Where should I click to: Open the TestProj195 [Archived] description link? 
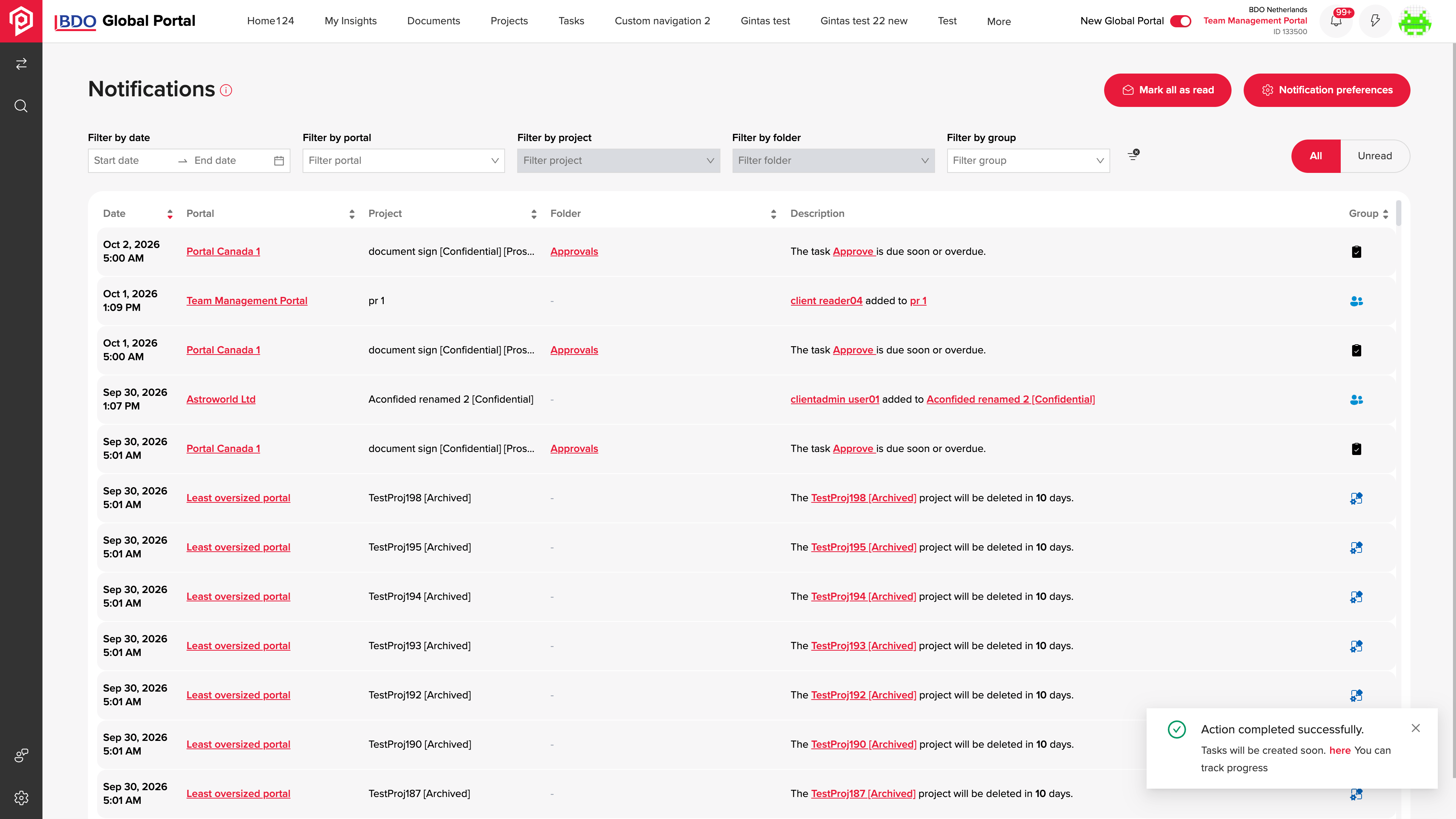pyautogui.click(x=863, y=547)
